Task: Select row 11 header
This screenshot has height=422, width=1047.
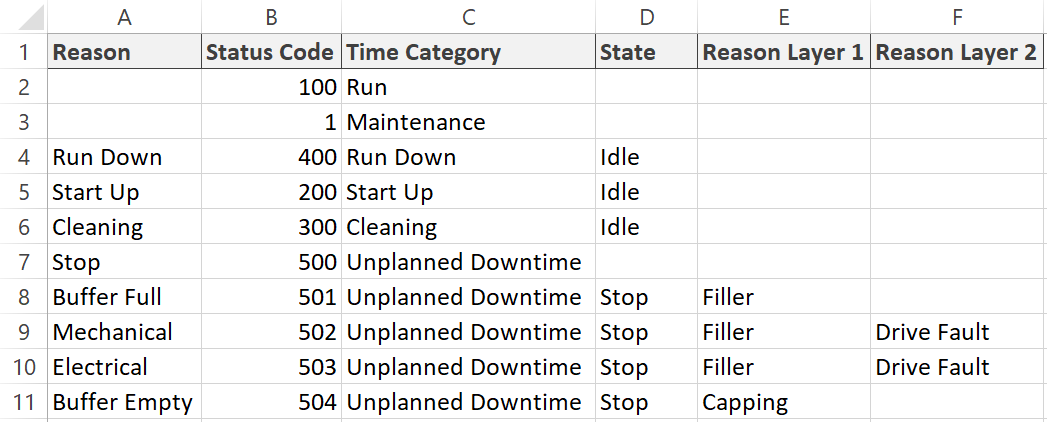Action: pyautogui.click(x=23, y=402)
